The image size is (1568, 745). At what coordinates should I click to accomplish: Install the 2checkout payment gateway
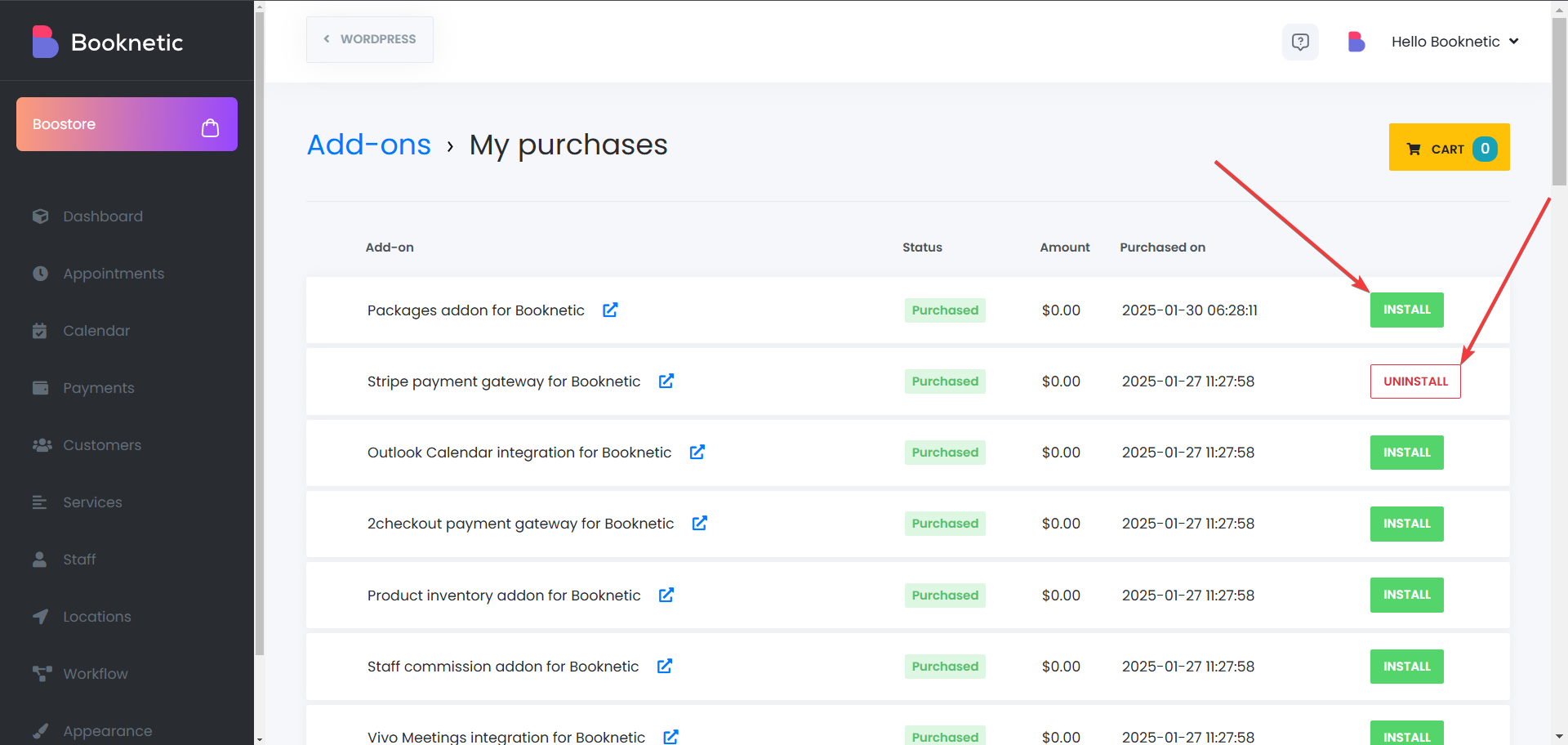coord(1406,524)
